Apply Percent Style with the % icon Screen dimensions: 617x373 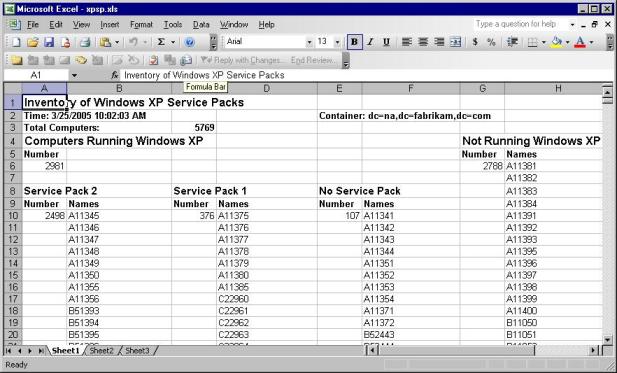(x=491, y=42)
